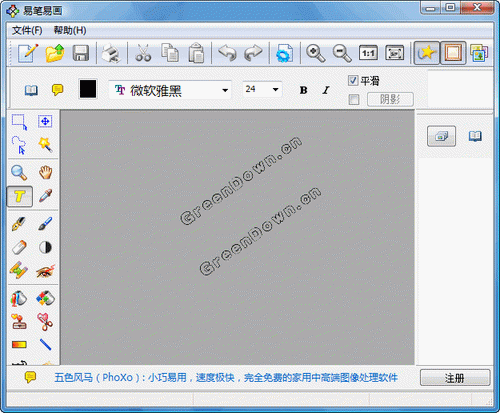Click the Undo arrow icon
500x413 pixels.
pyautogui.click(x=227, y=53)
